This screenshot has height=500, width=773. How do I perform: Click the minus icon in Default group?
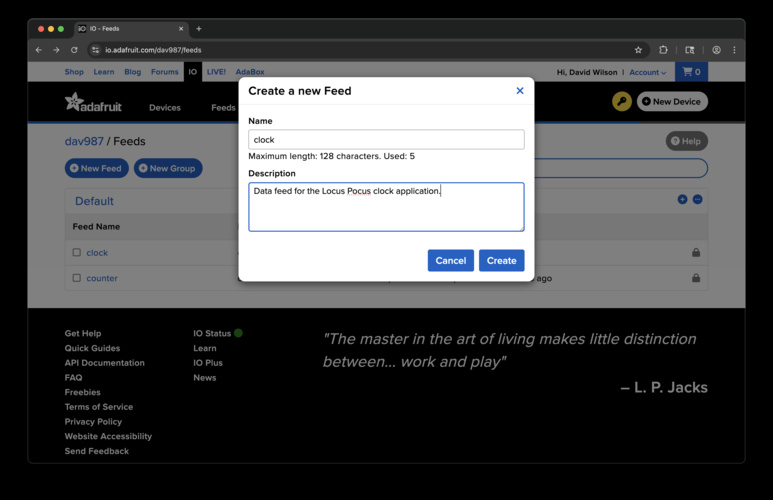click(x=698, y=199)
